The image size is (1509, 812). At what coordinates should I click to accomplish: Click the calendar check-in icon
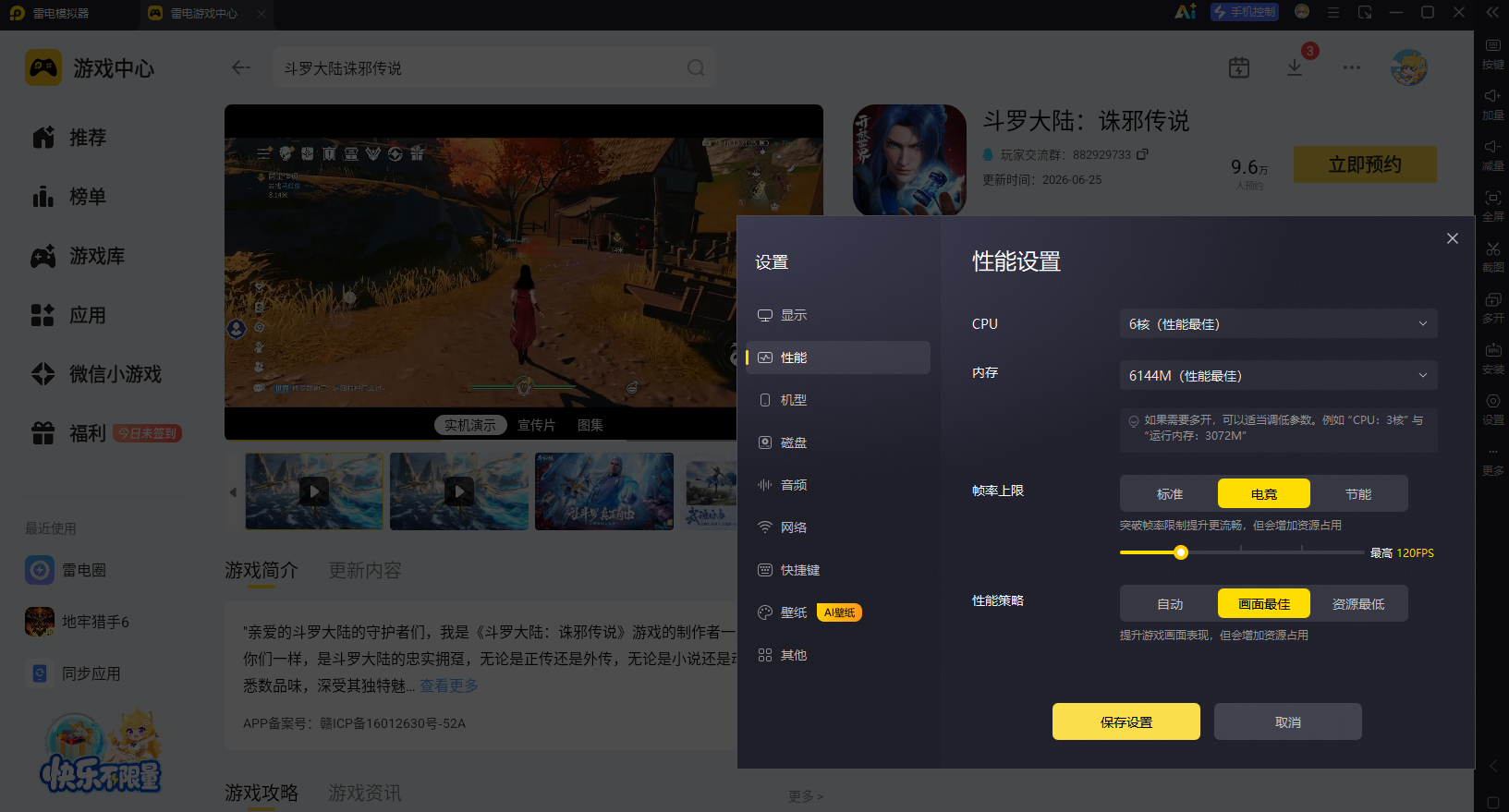(1239, 67)
